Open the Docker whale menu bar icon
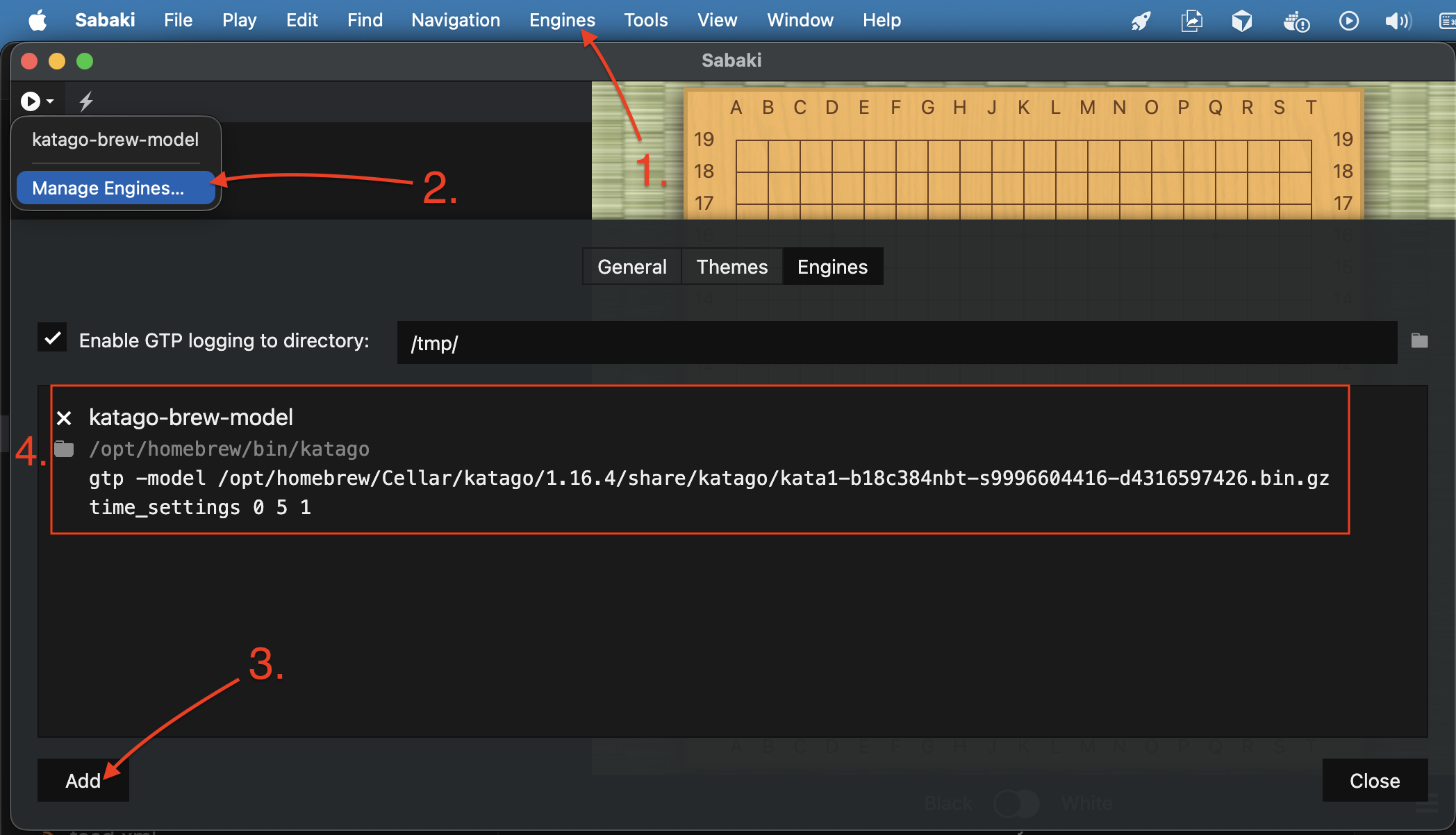This screenshot has height=835, width=1456. [1296, 21]
